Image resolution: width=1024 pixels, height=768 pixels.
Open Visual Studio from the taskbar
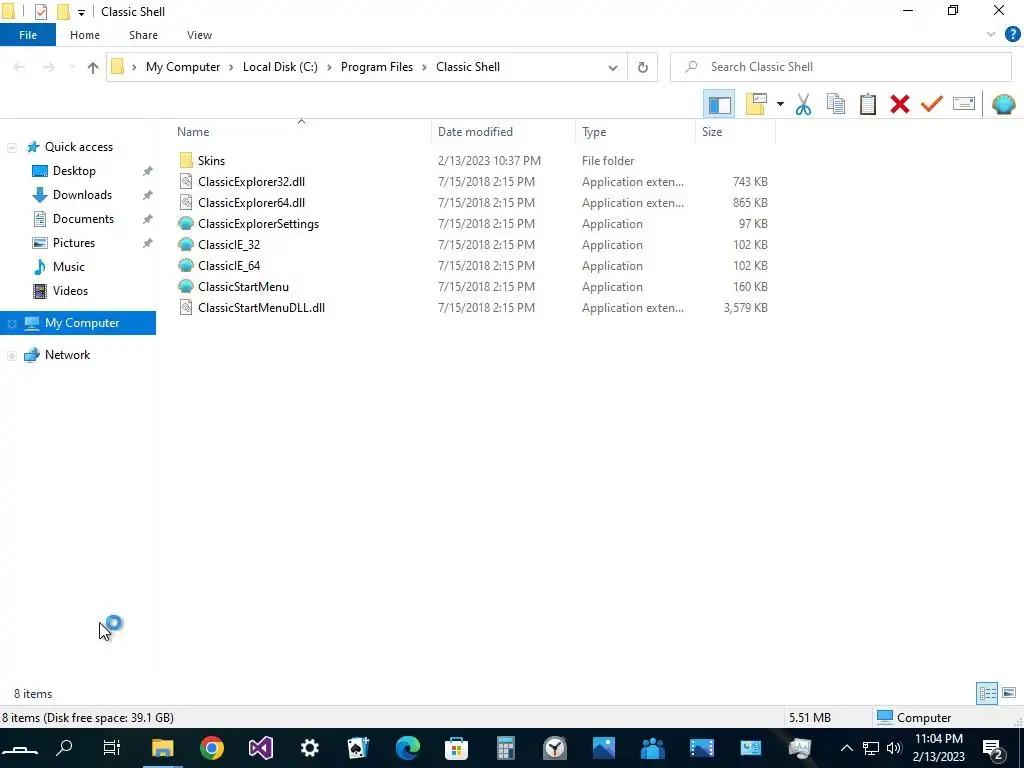261,748
